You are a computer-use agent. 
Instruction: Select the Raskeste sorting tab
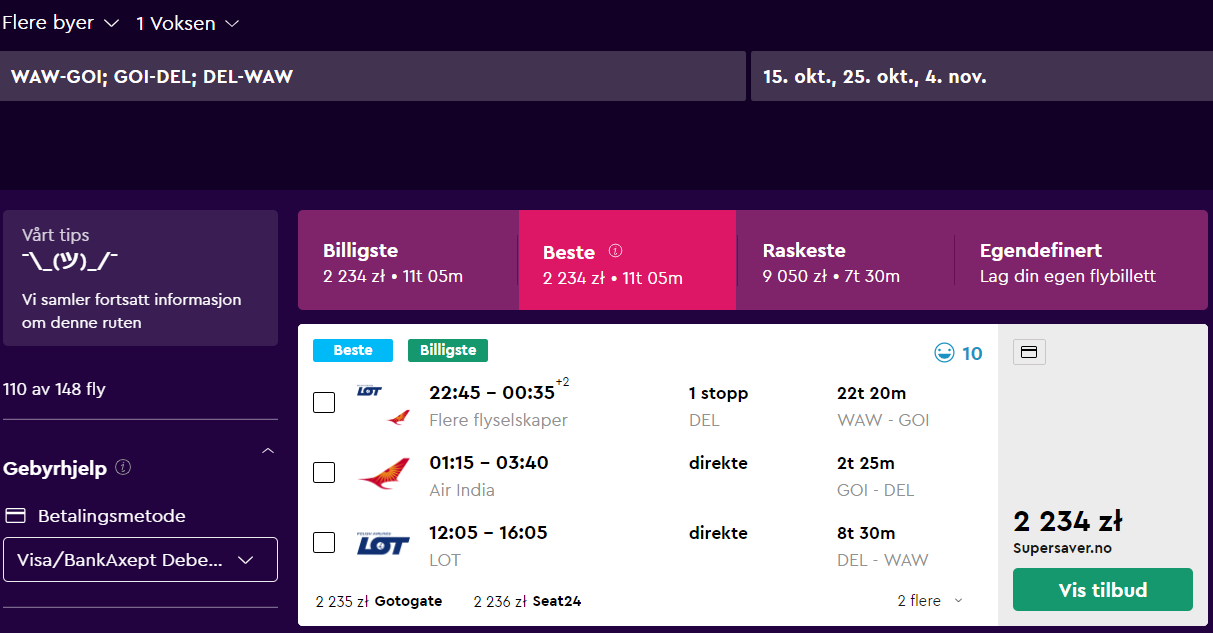pyautogui.click(x=845, y=260)
